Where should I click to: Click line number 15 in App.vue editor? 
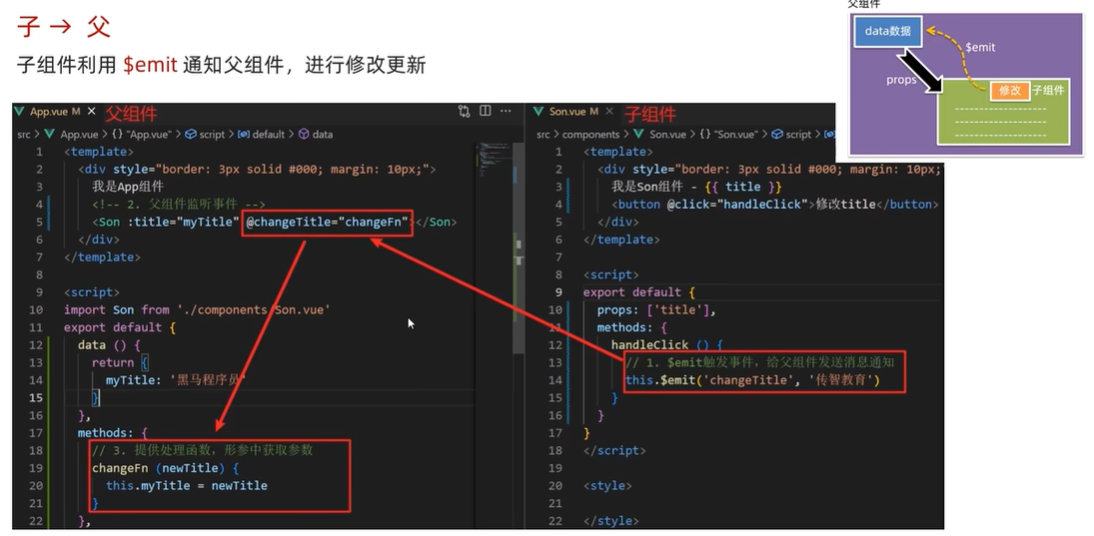[36, 398]
